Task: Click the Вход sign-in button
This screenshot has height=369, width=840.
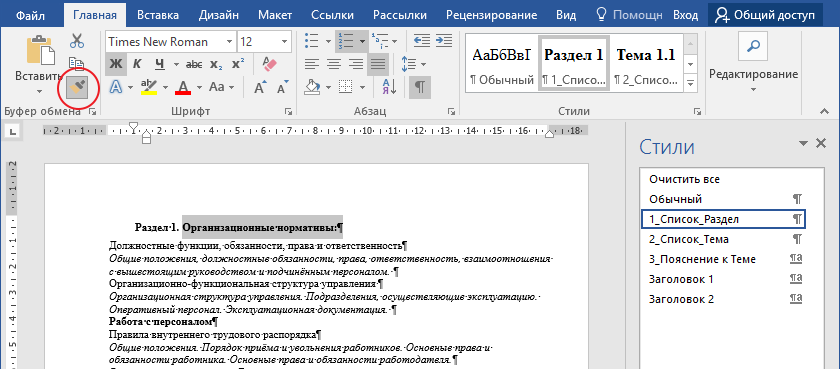Action: (685, 14)
